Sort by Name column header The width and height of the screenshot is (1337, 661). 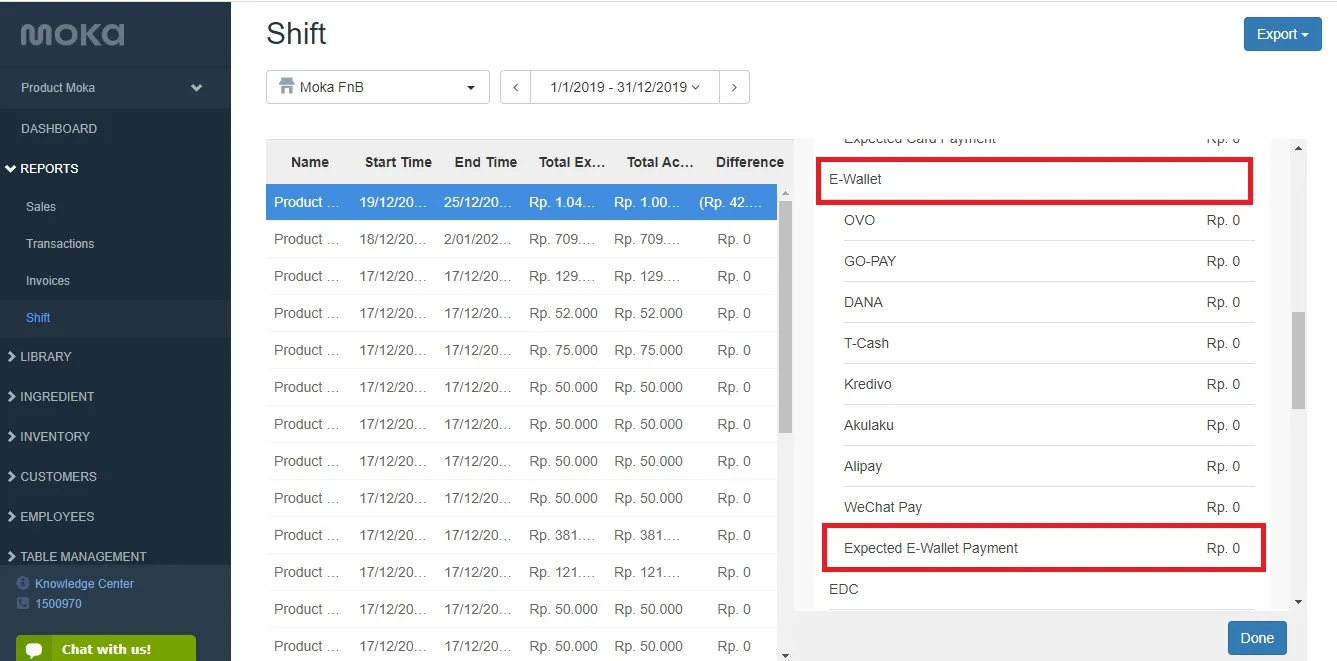310,162
